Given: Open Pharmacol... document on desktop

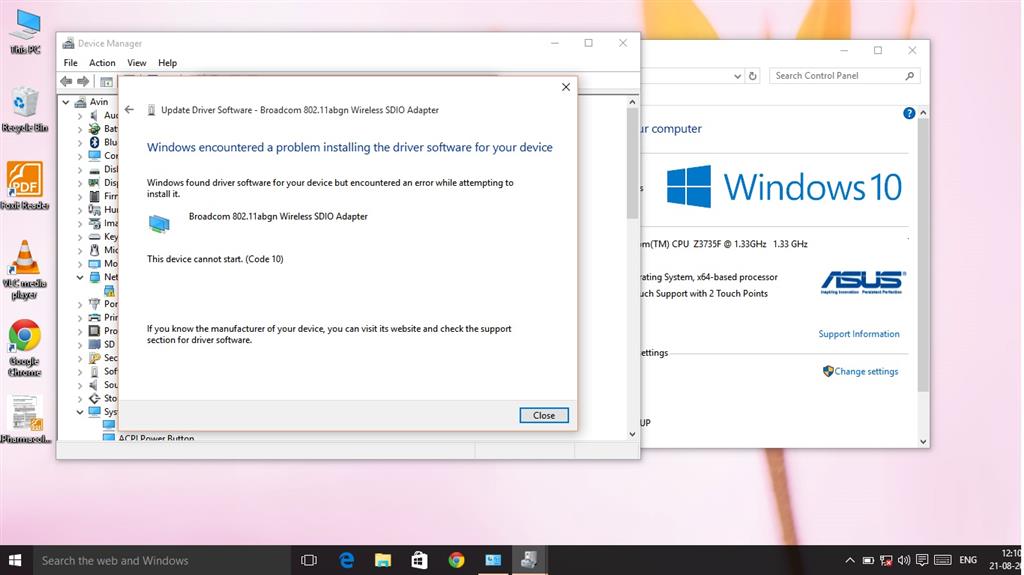Looking at the screenshot, I should pyautogui.click(x=25, y=418).
